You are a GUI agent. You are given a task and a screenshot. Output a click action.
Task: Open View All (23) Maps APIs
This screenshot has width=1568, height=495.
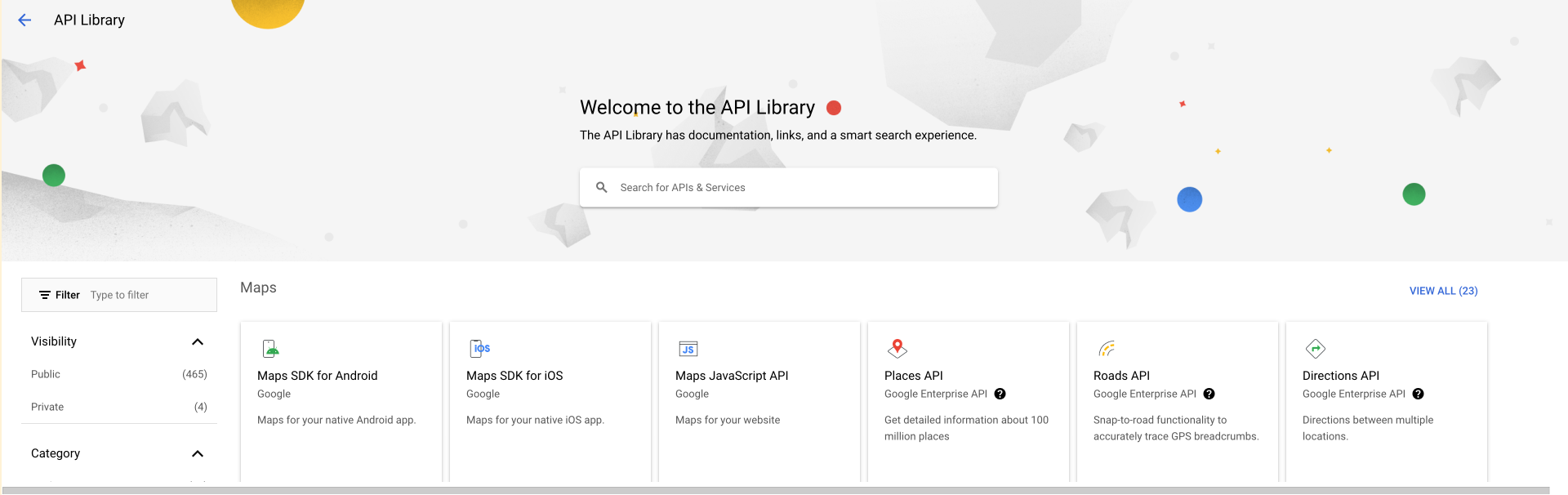tap(1443, 291)
